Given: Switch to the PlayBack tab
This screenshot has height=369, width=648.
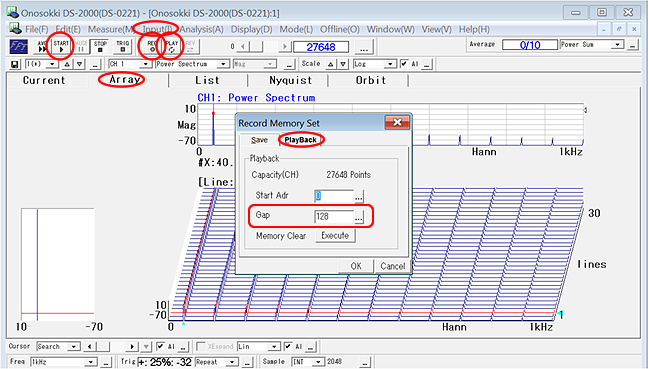Looking at the screenshot, I should [x=300, y=140].
